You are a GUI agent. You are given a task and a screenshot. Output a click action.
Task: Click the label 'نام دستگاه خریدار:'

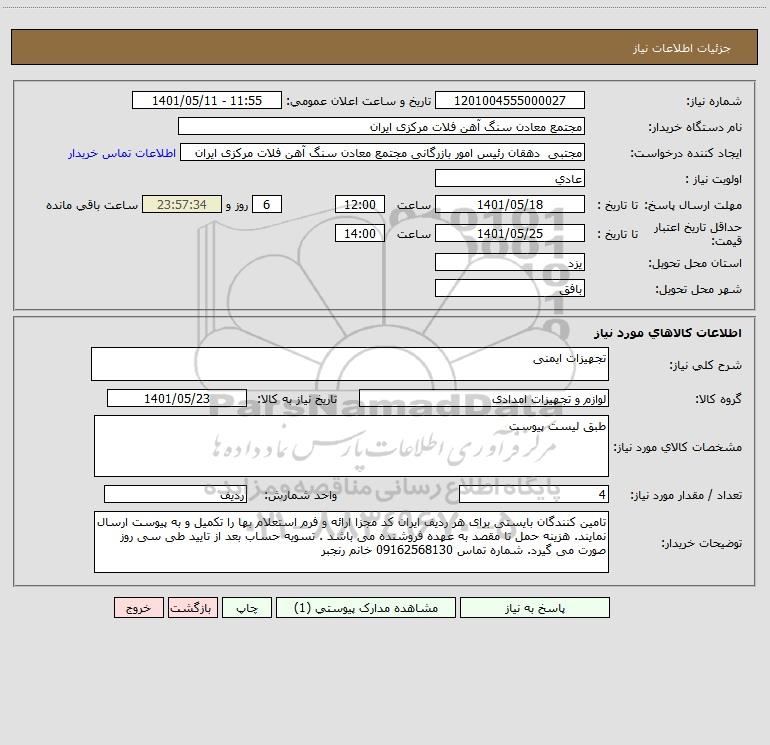695,128
